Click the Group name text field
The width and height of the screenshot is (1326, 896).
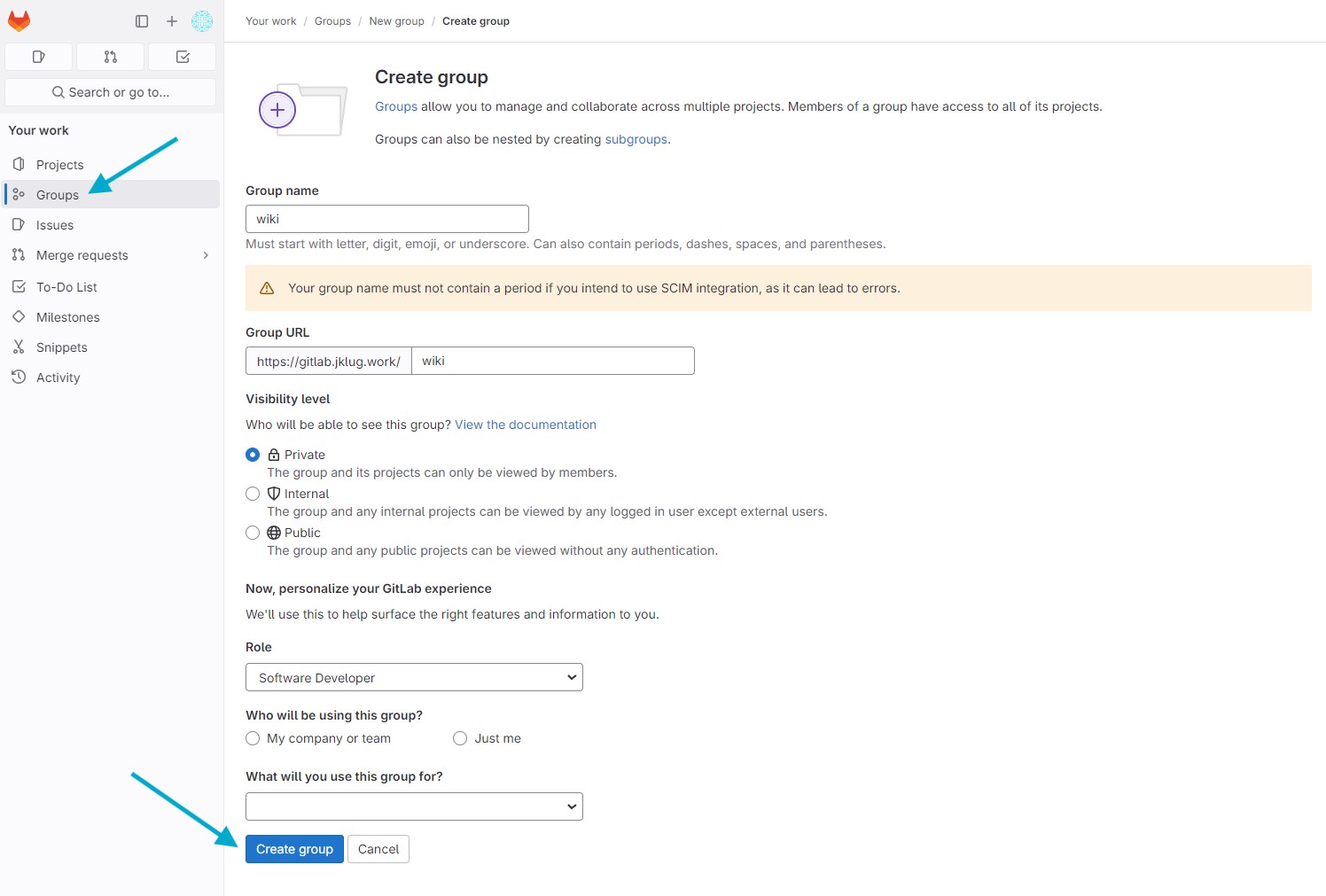387,219
